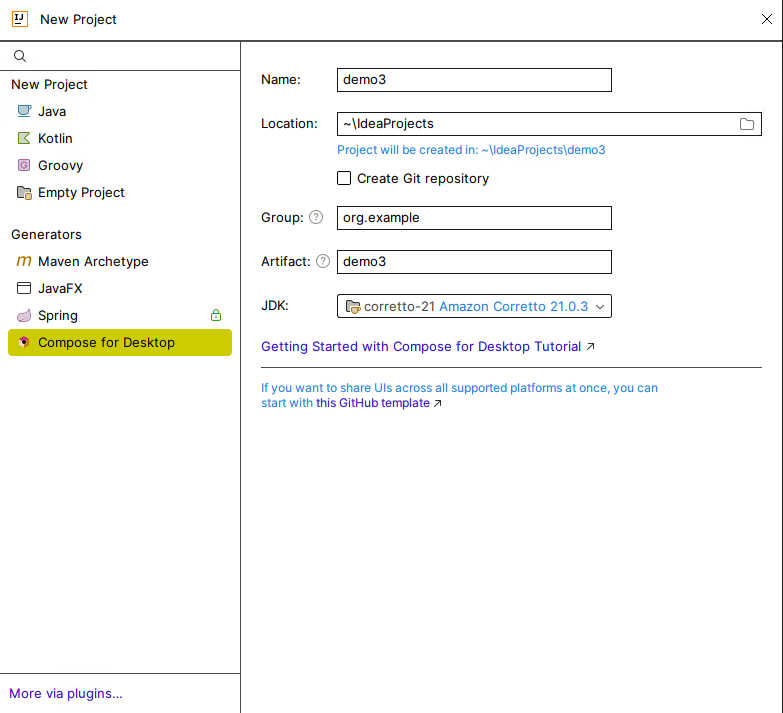783x713 pixels.
Task: Select Empty Project option
Action: click(120, 192)
